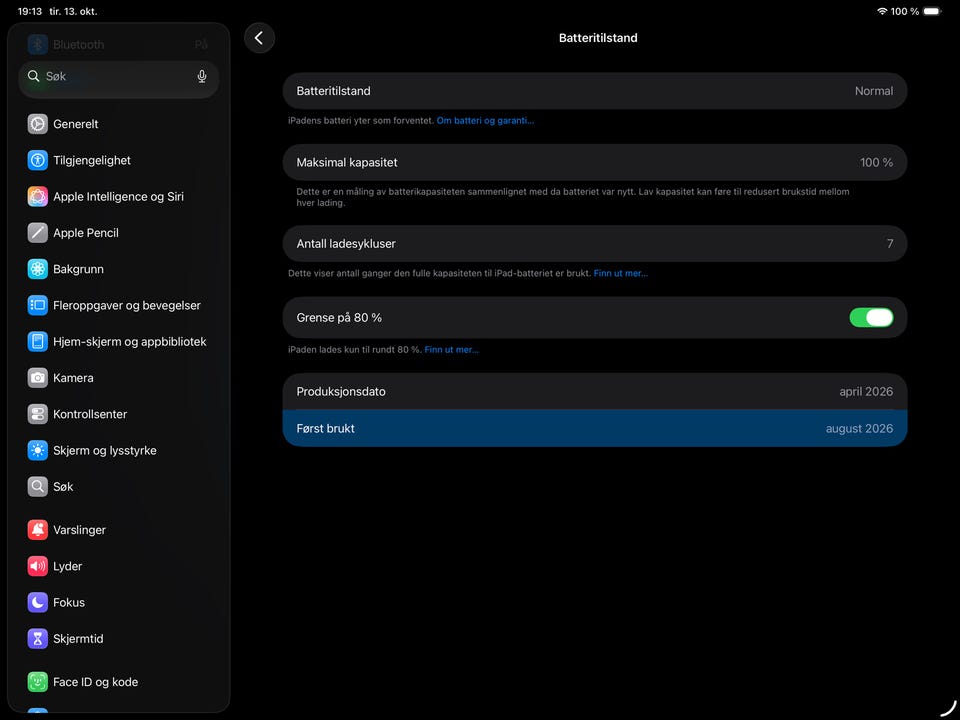Tap the microphone icon in search field
Viewport: 960px width, 720px height.
(201, 77)
